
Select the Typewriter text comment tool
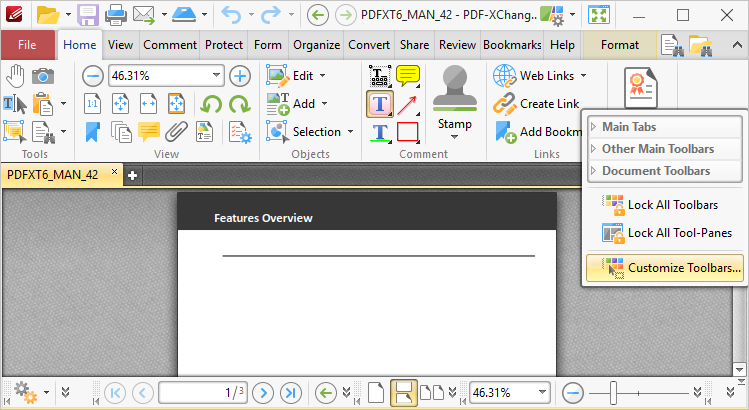coord(381,104)
